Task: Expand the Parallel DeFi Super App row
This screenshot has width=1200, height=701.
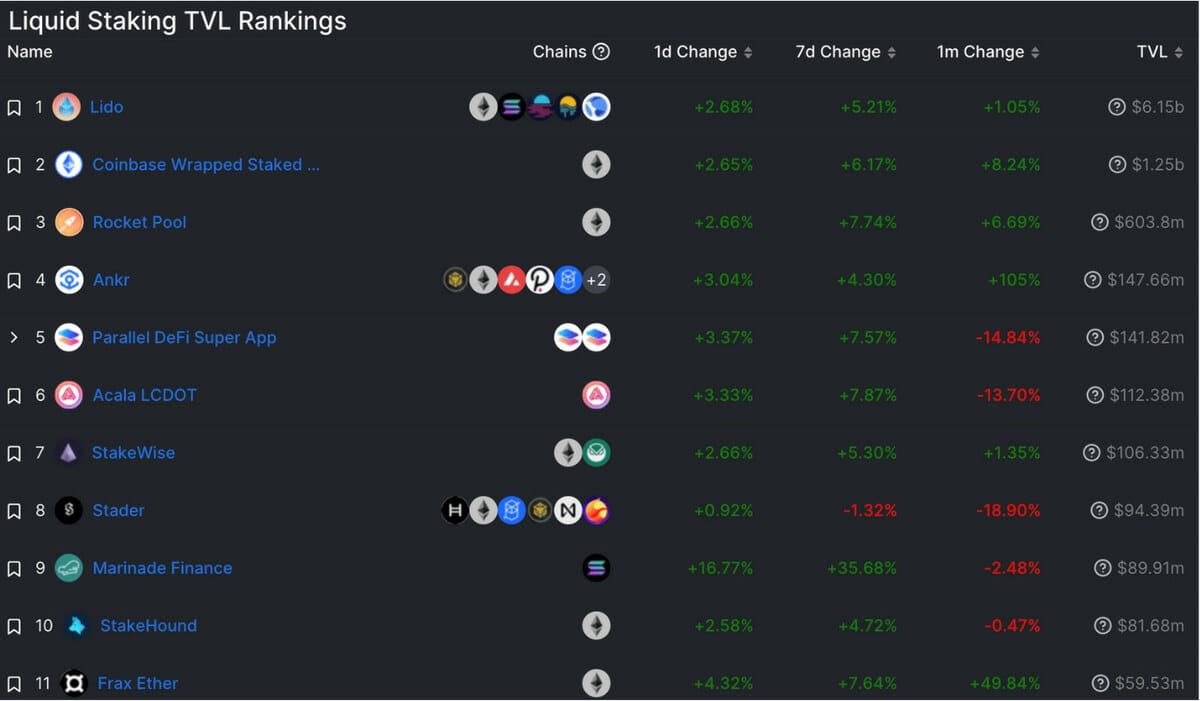Action: [14, 338]
